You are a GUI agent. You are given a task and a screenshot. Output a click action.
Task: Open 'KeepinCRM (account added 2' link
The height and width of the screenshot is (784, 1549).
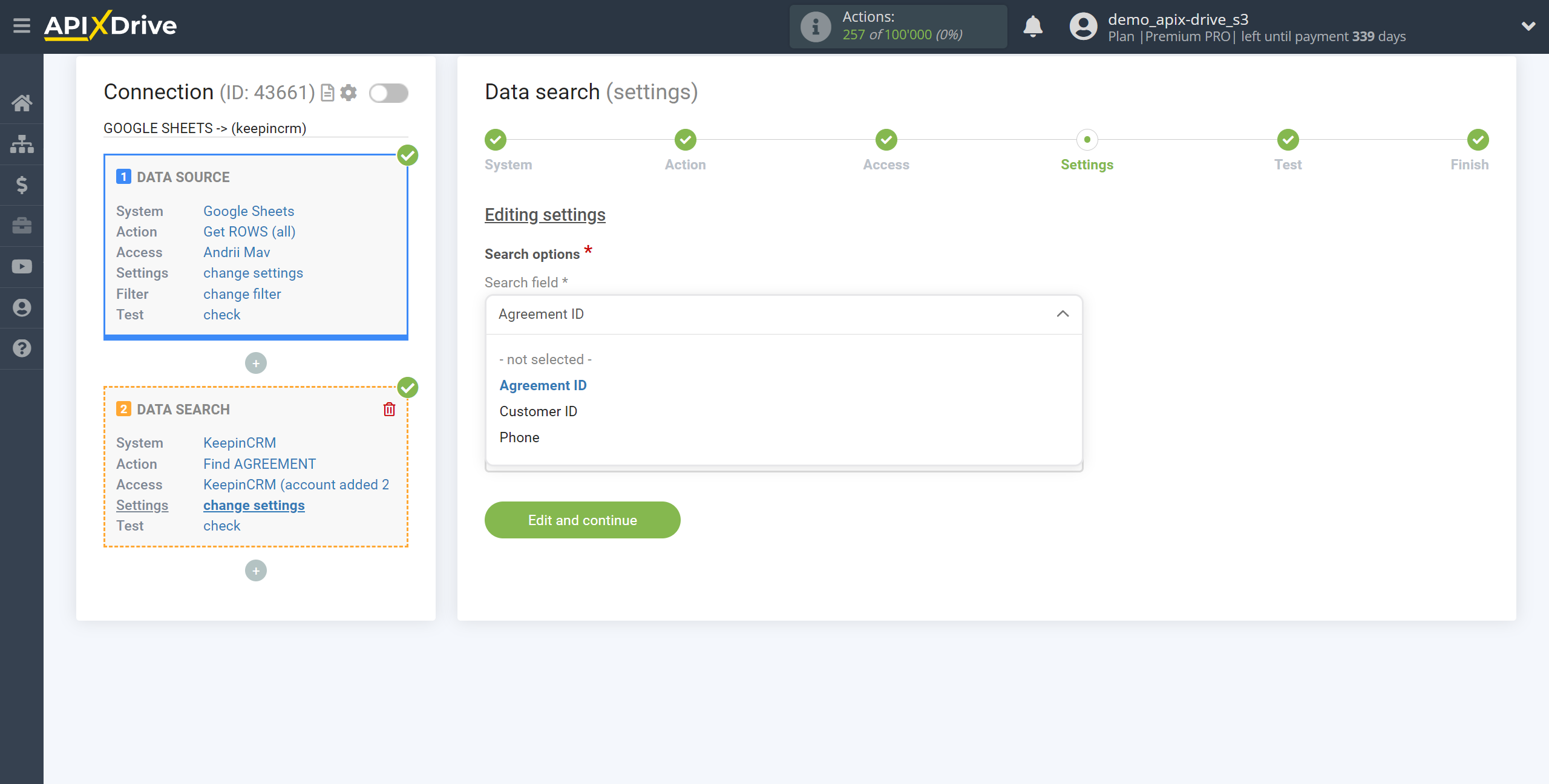pyautogui.click(x=296, y=485)
